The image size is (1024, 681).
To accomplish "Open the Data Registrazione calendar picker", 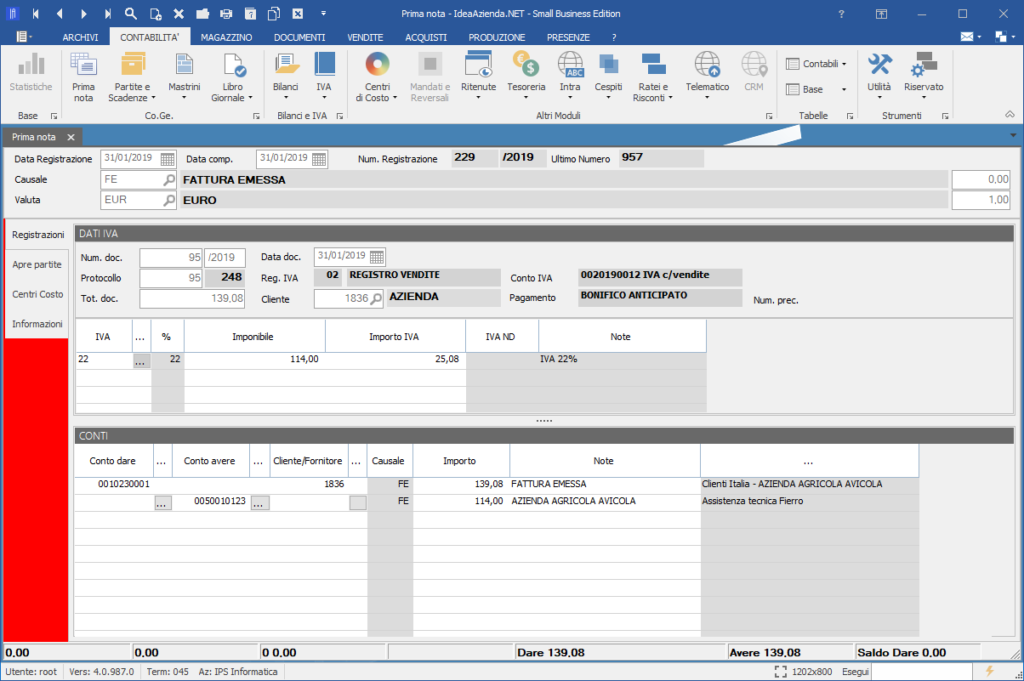I will pyautogui.click(x=167, y=159).
